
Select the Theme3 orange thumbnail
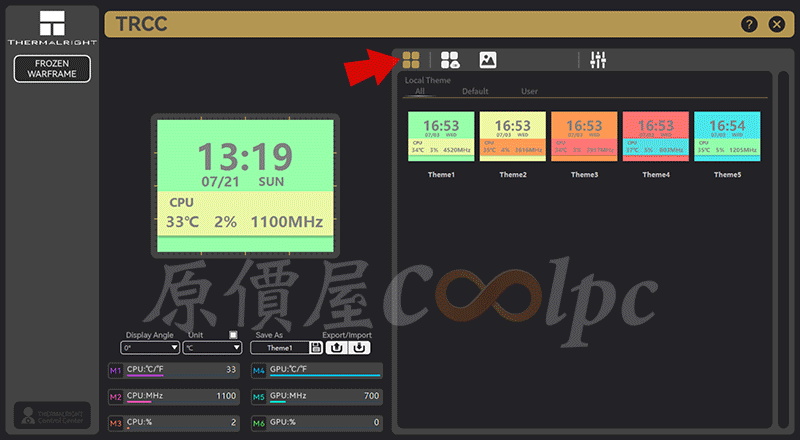(x=584, y=136)
